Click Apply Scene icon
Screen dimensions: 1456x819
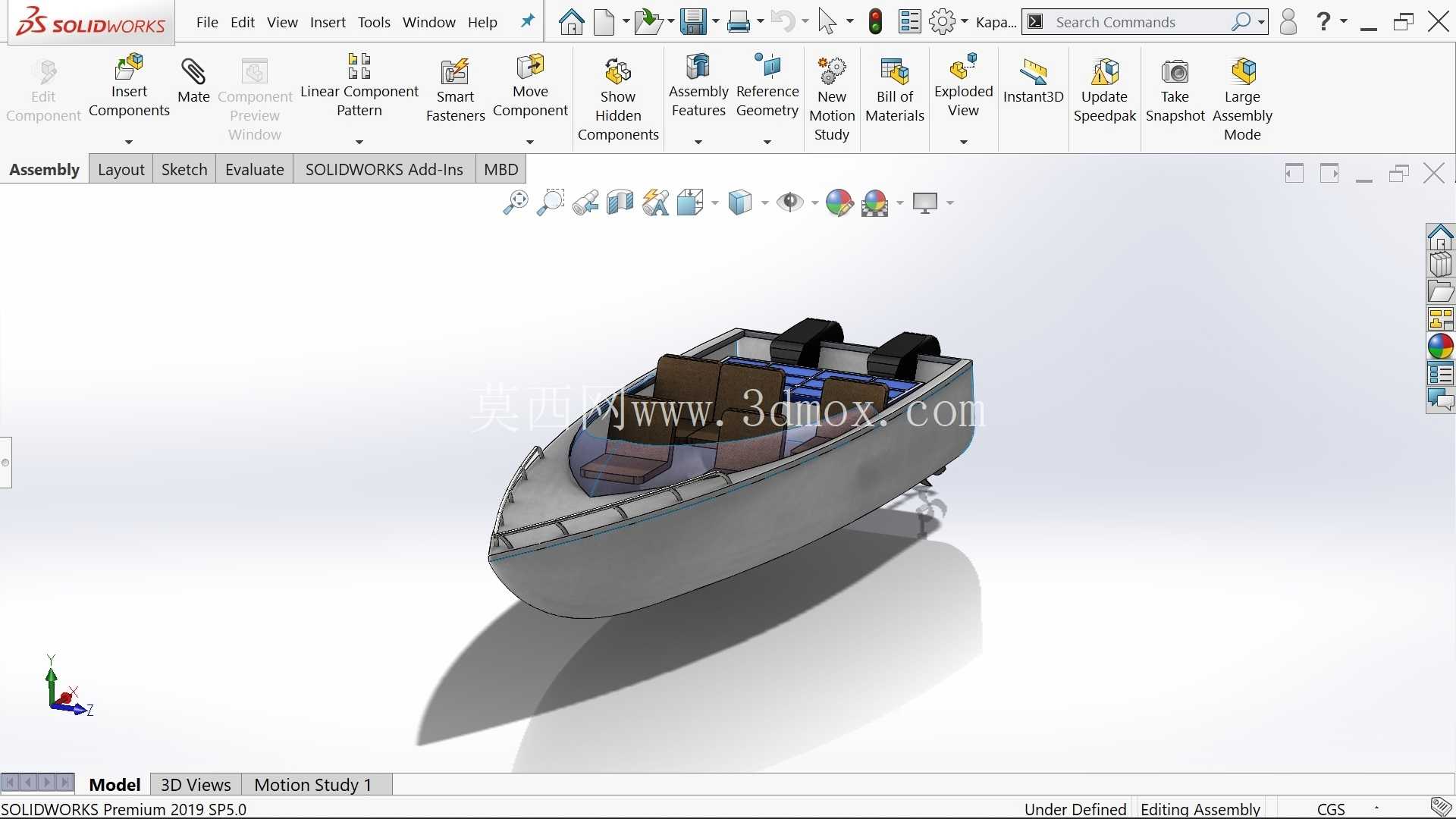(874, 202)
